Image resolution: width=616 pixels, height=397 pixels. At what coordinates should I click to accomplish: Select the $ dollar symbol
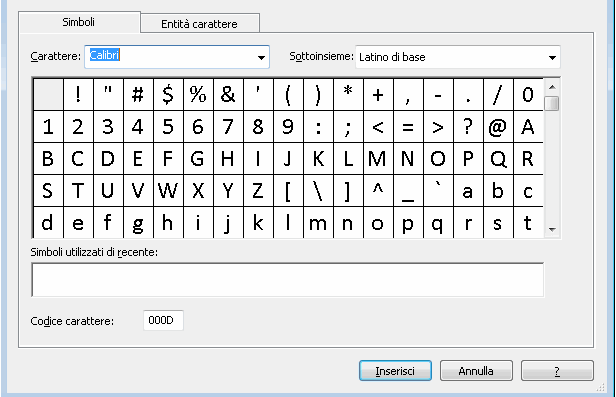(168, 95)
